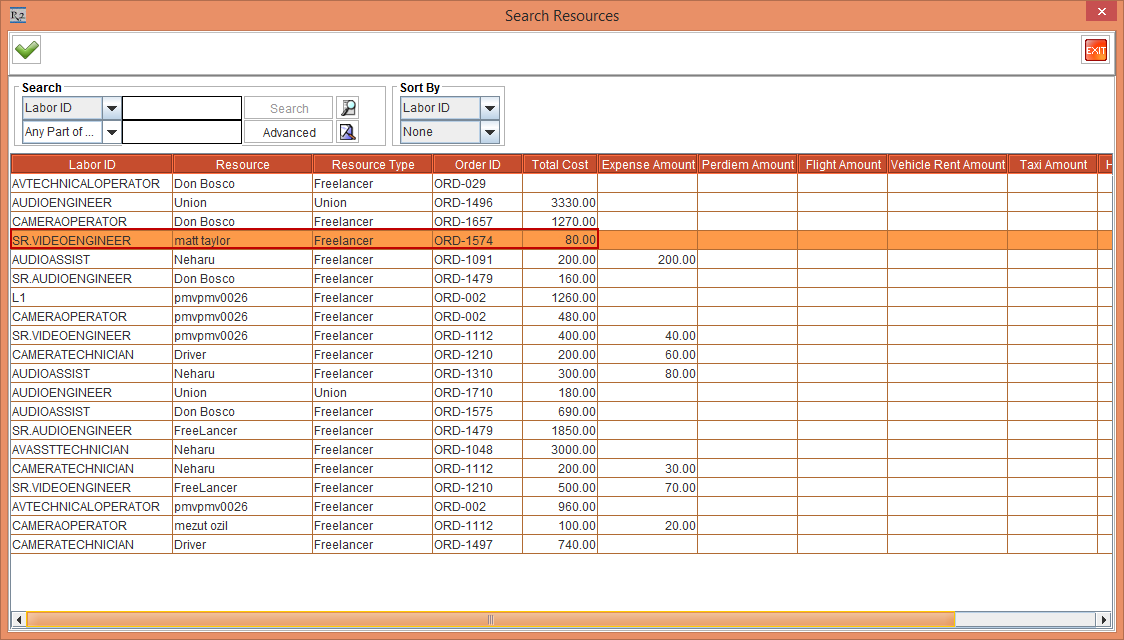Open the secondary sort dropdown showing None
Screen dimensions: 1124x640
(489, 131)
